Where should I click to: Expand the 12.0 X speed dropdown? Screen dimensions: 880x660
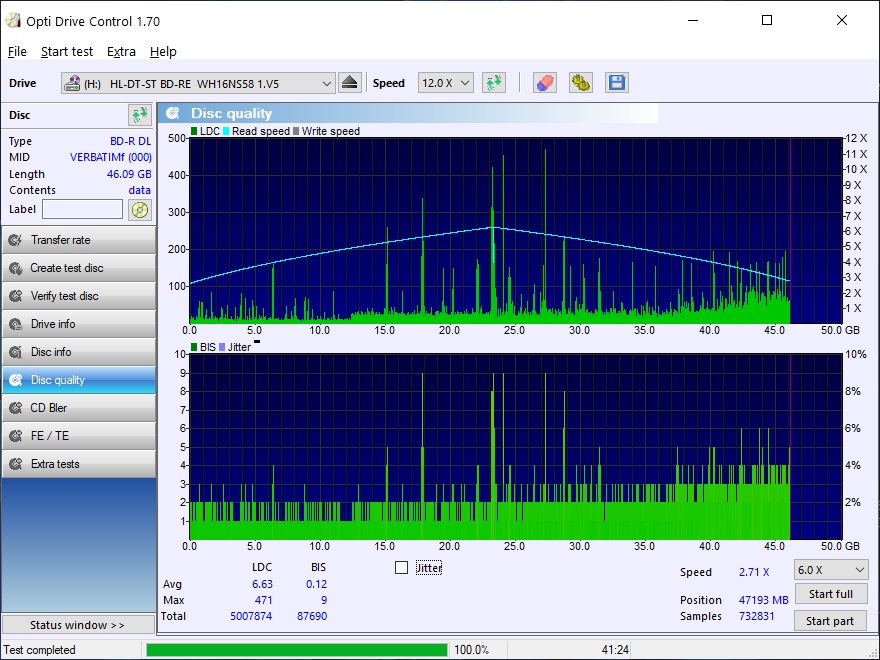pos(445,83)
